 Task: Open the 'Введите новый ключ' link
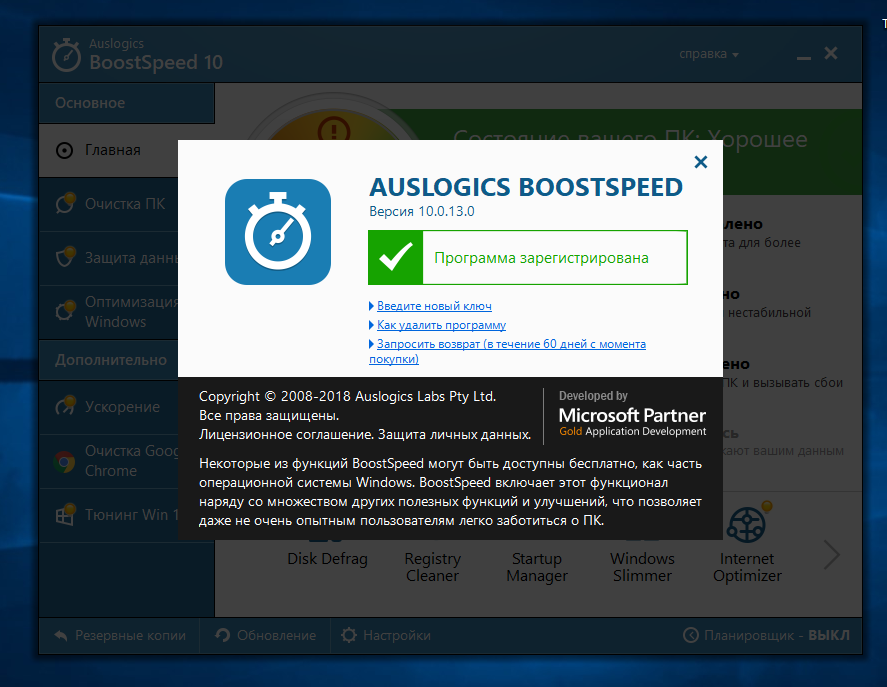pos(434,306)
